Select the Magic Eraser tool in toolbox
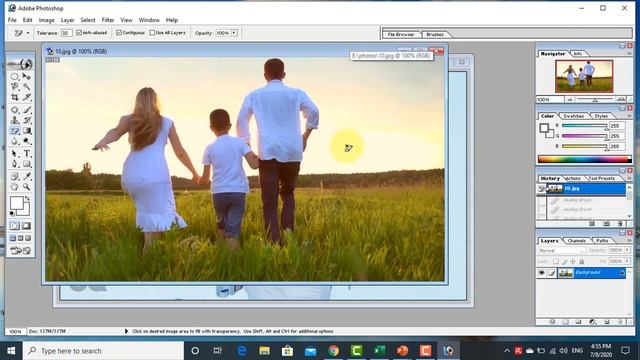The height and width of the screenshot is (360, 640). click(x=15, y=131)
